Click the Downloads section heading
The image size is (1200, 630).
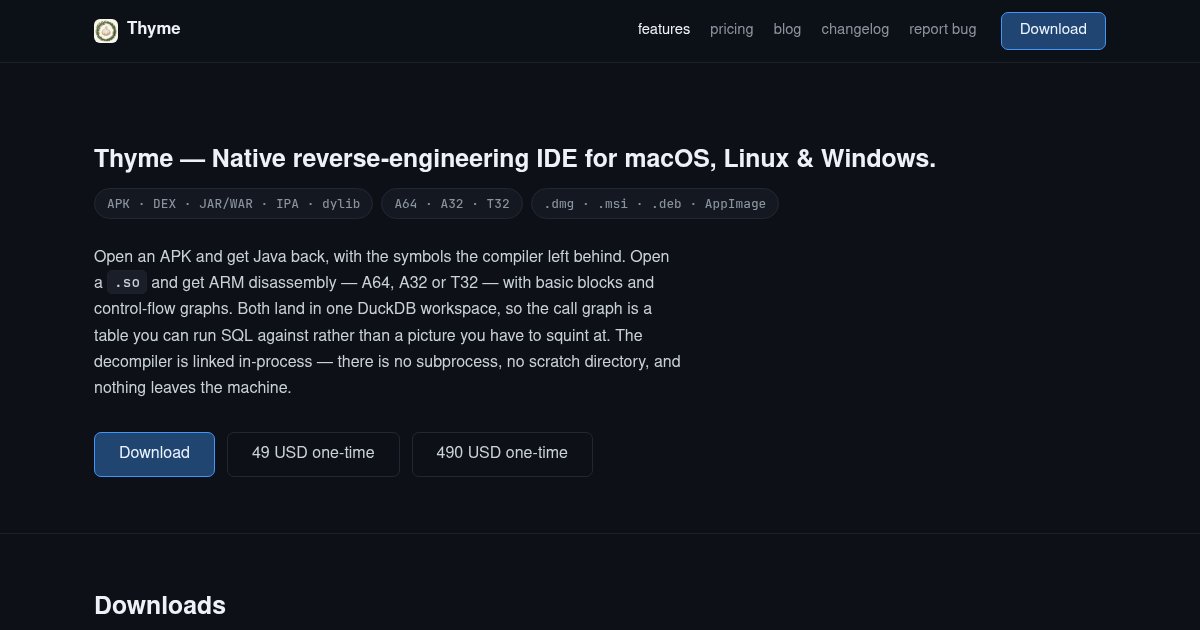click(160, 605)
